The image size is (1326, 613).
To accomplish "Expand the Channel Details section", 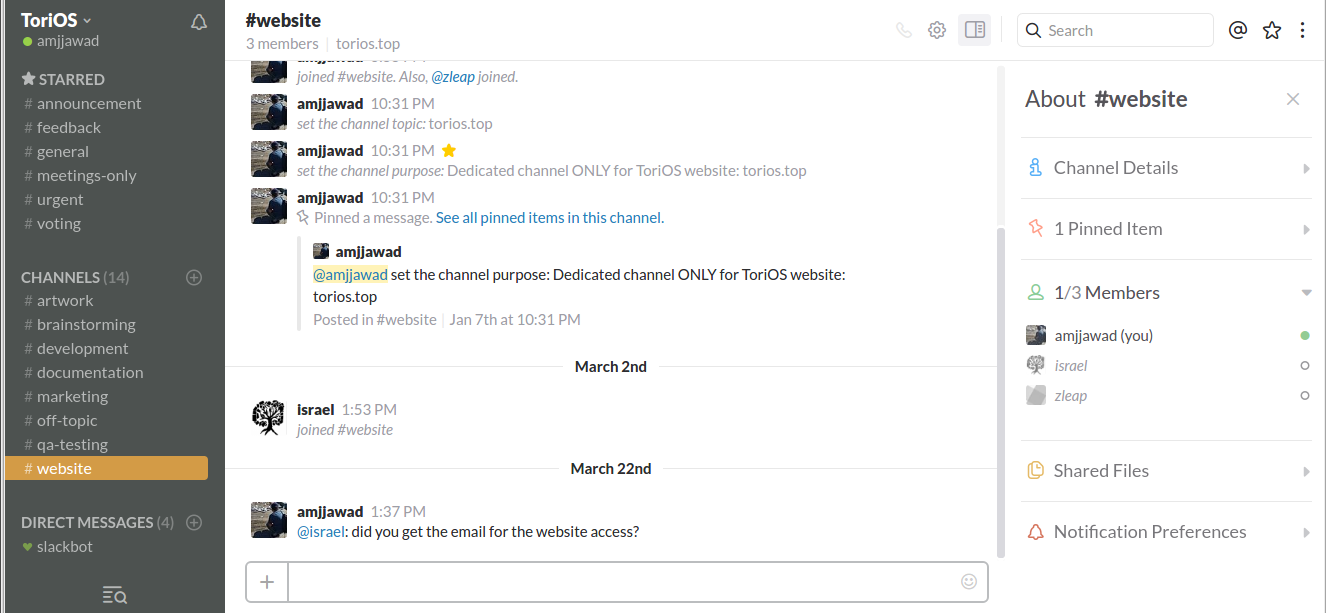I will pyautogui.click(x=1306, y=169).
